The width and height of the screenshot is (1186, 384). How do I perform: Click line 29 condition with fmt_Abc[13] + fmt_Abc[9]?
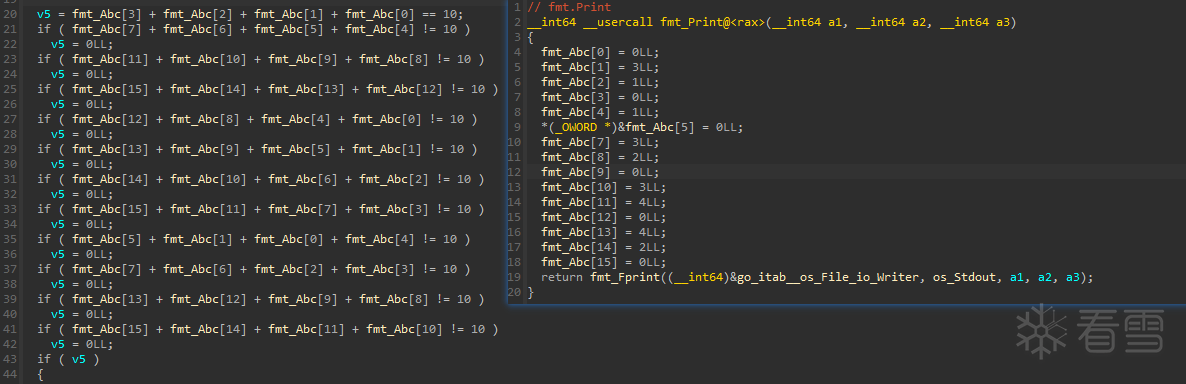pos(257,150)
